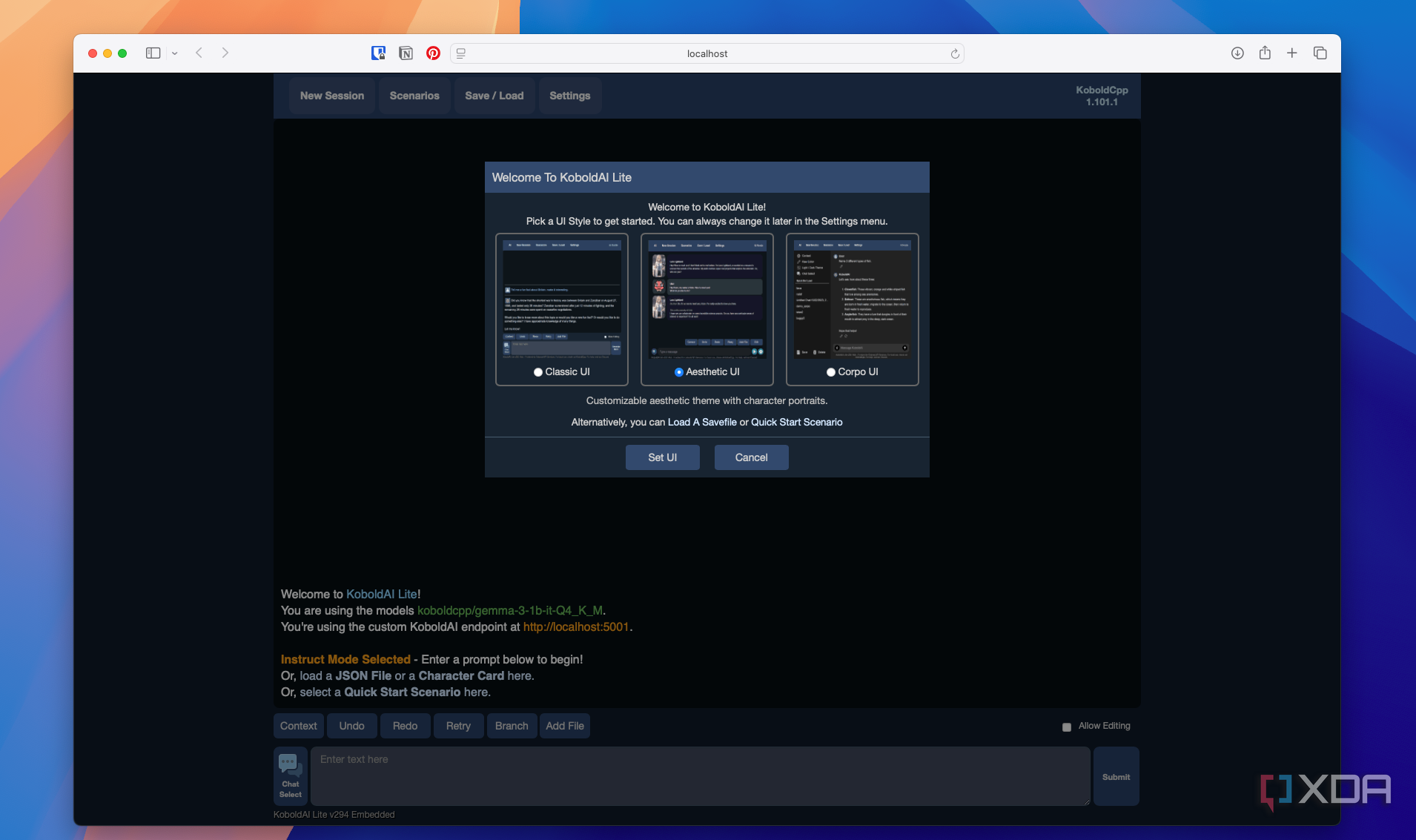Open the KoboldAI Lite link in welcome text

(382, 594)
